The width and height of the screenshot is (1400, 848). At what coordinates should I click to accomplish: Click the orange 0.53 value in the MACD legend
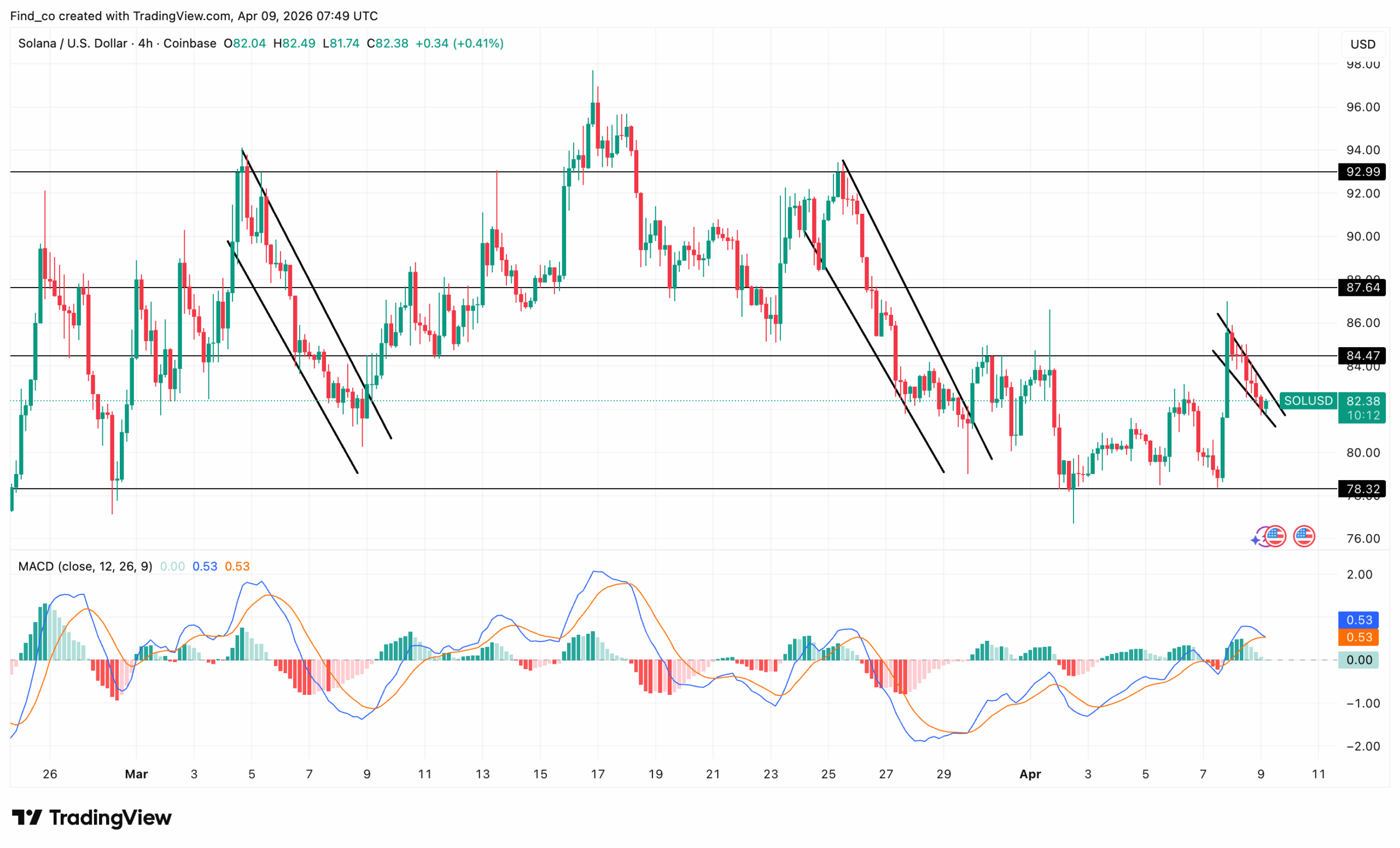[x=237, y=566]
